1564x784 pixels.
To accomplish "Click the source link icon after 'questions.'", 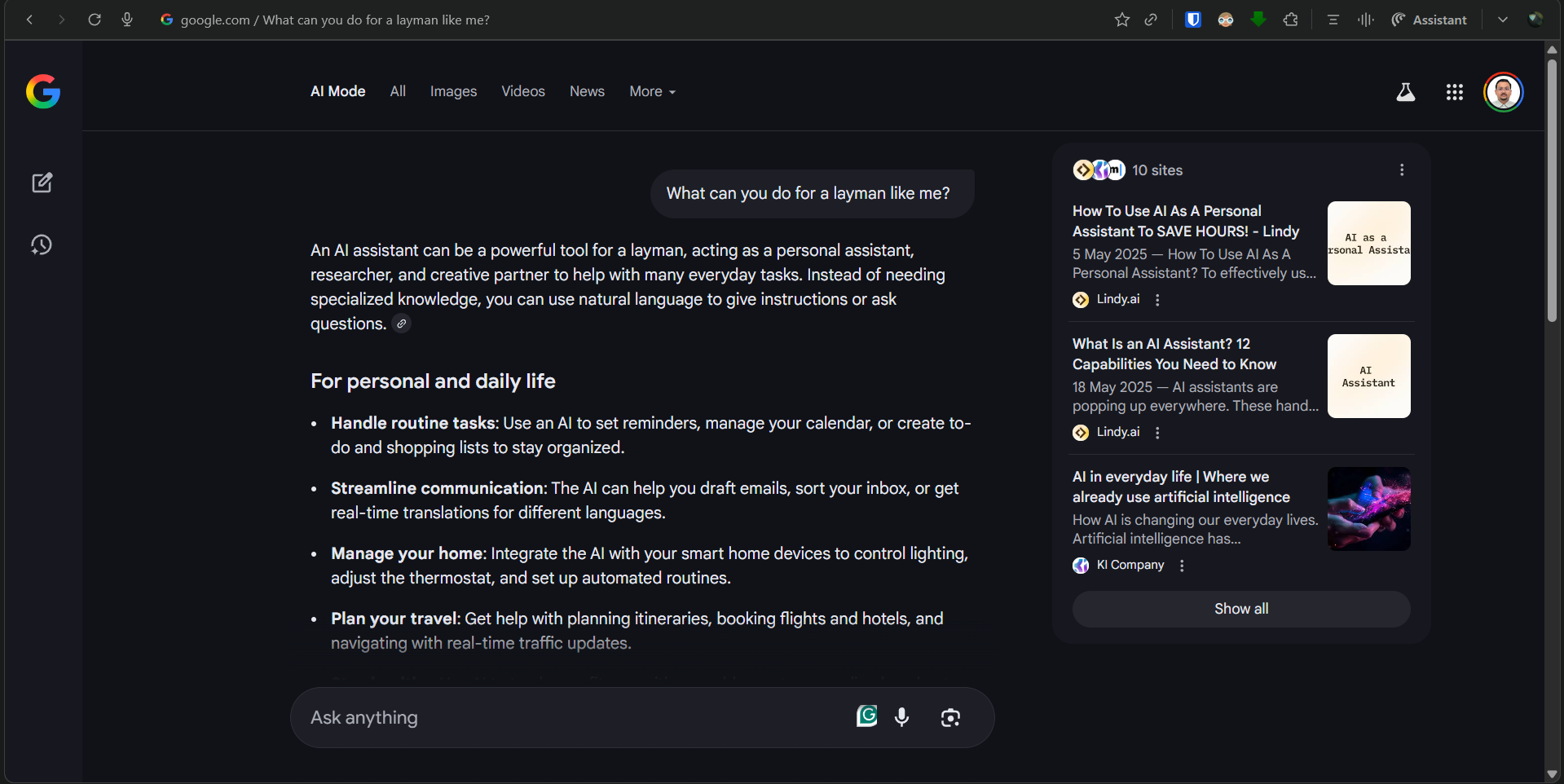I will (401, 324).
